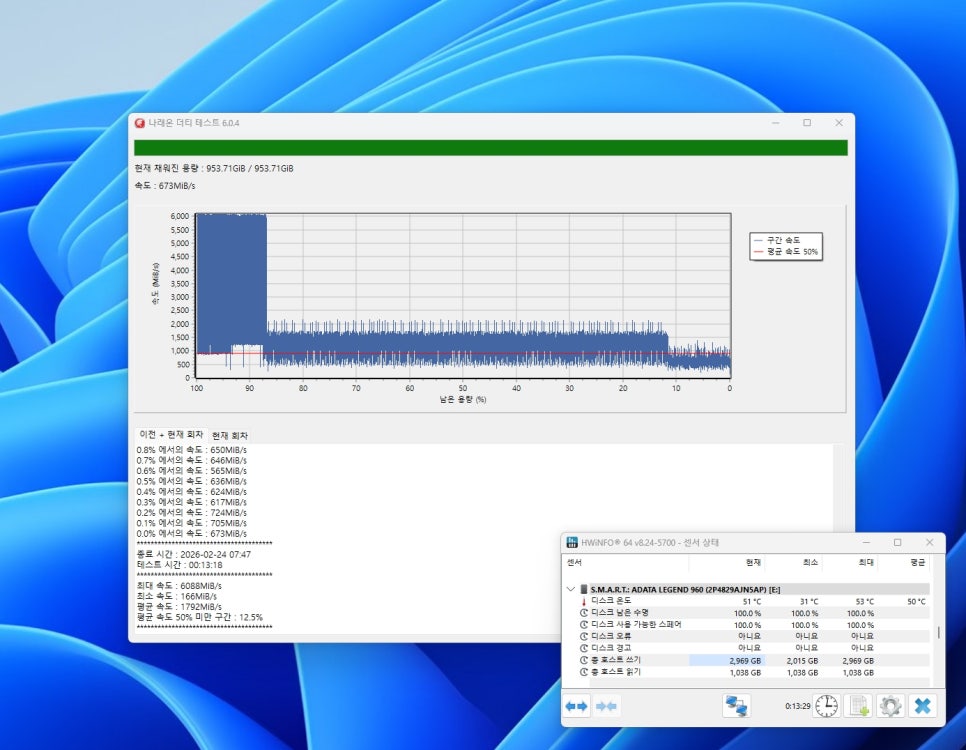Screen dimensions: 966x750
Task: Click the 현재 column header
Action: pos(753,563)
